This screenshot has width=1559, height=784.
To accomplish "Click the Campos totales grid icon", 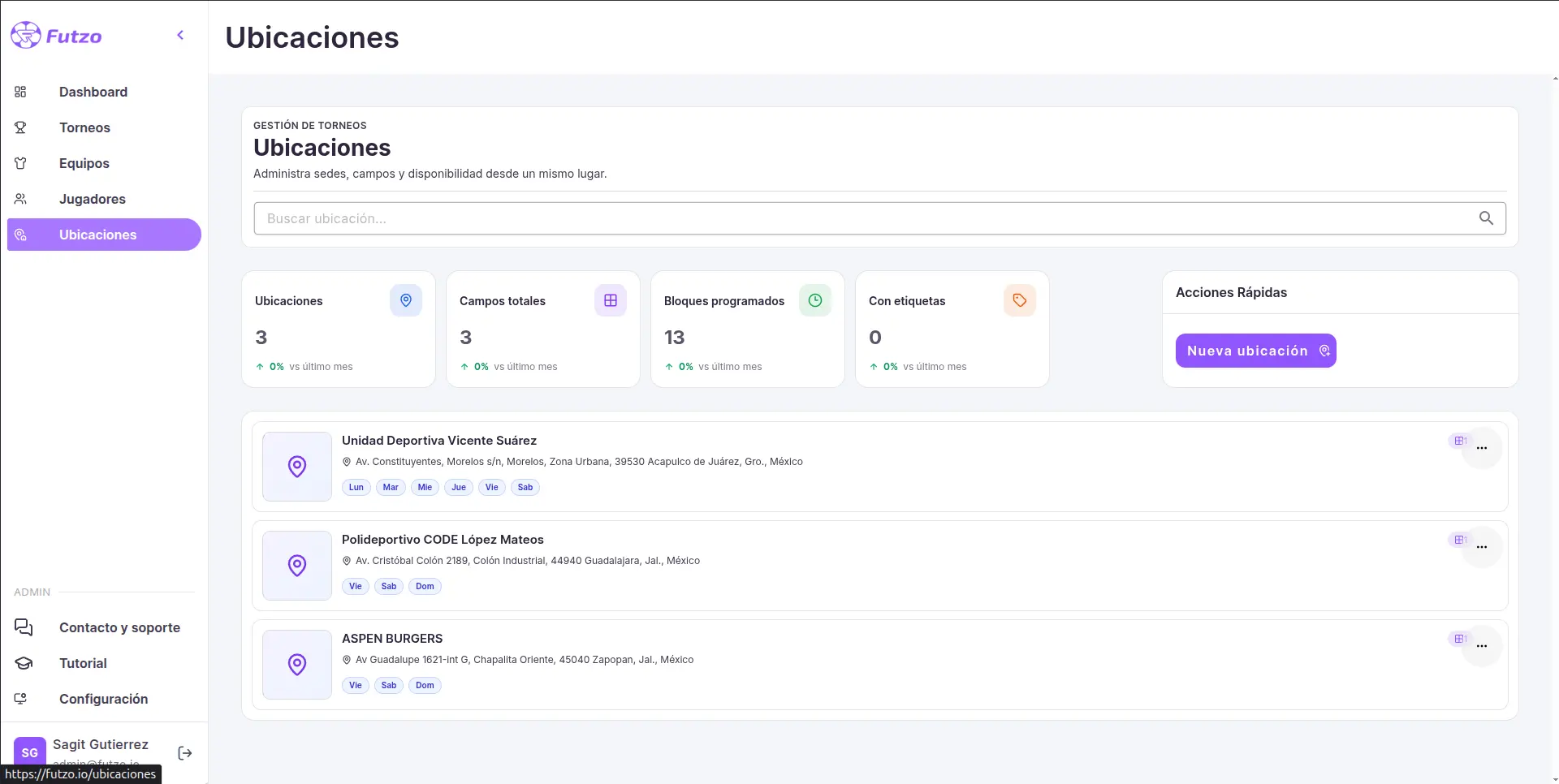I will (611, 300).
